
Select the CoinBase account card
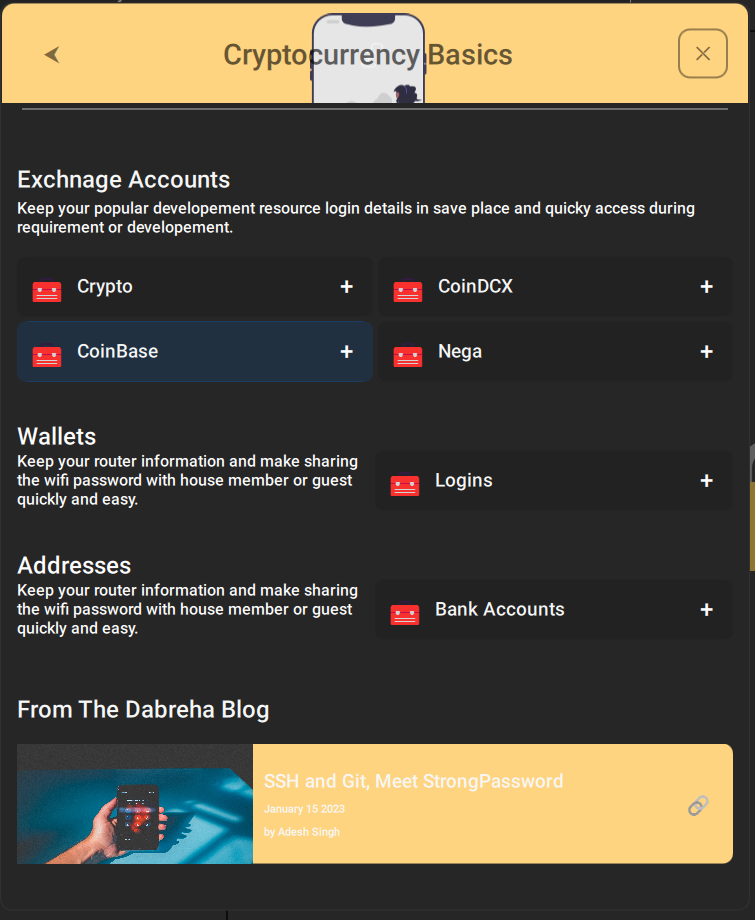point(195,351)
